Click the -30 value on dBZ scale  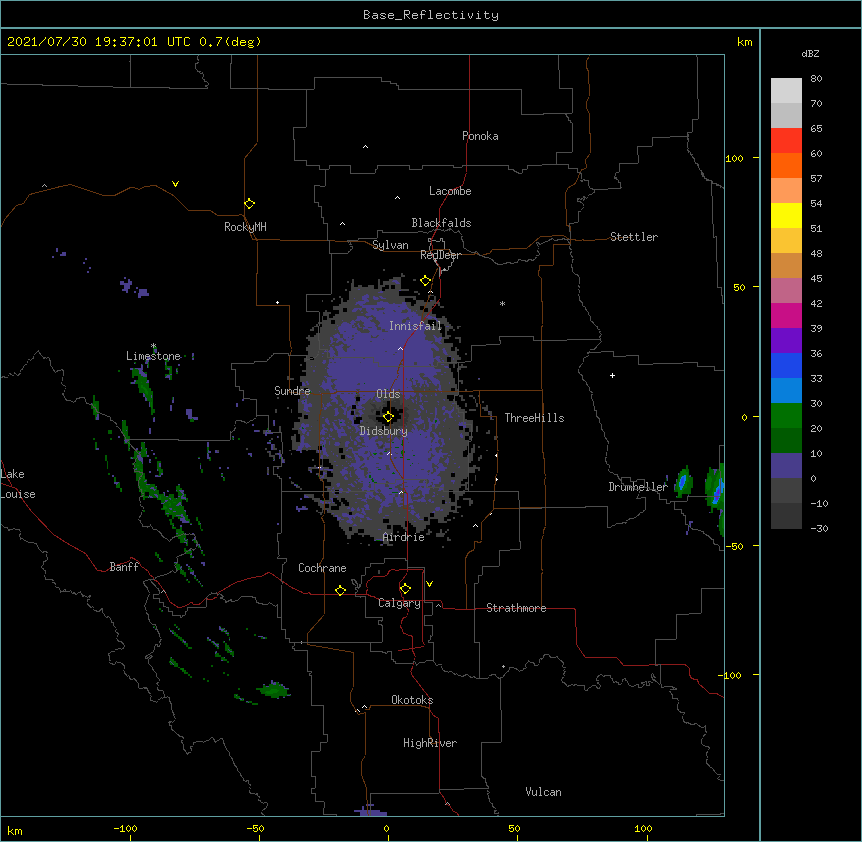(819, 528)
